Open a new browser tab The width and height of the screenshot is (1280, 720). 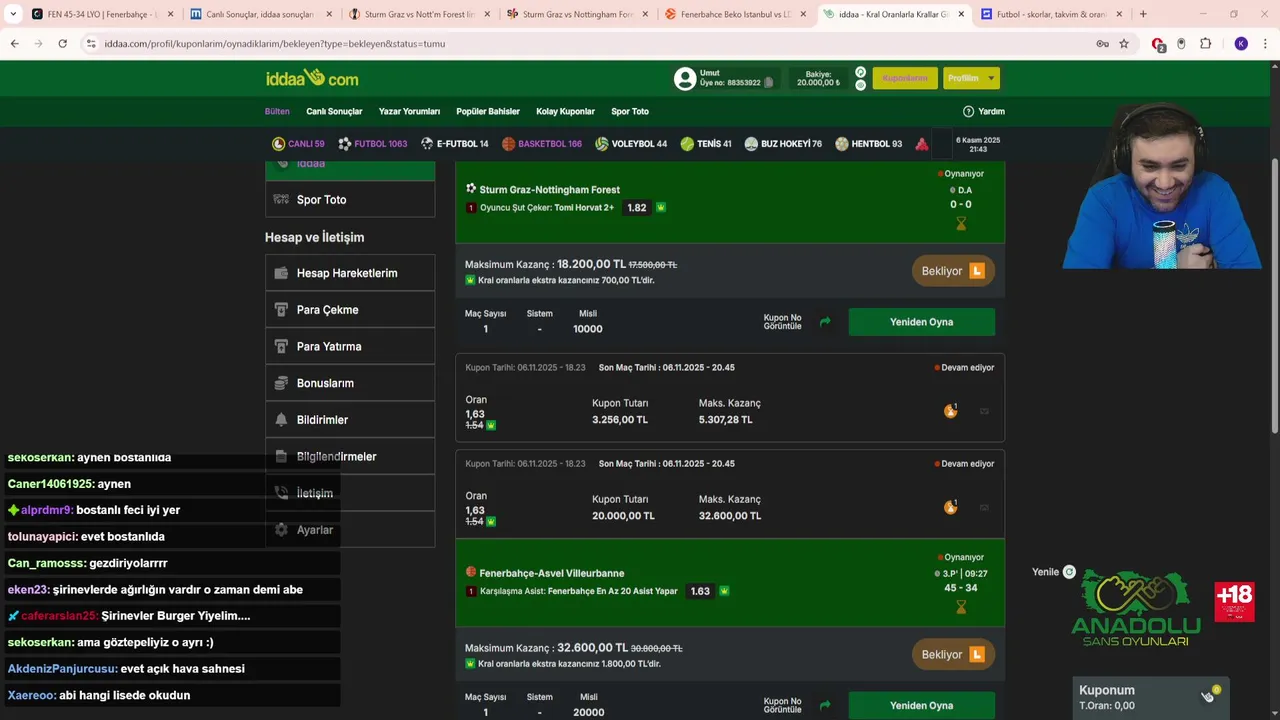coord(1143,14)
